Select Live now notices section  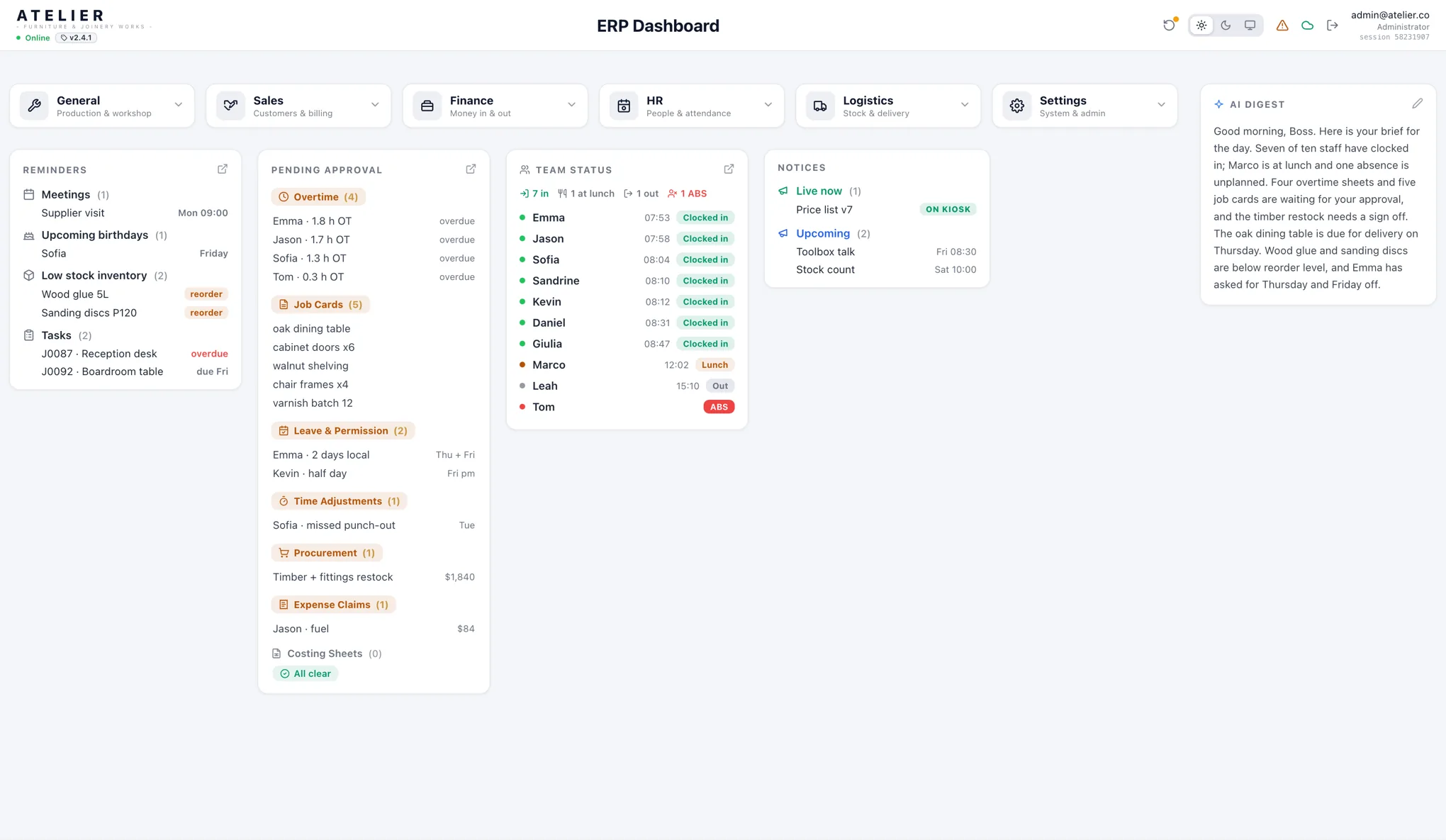(x=819, y=191)
